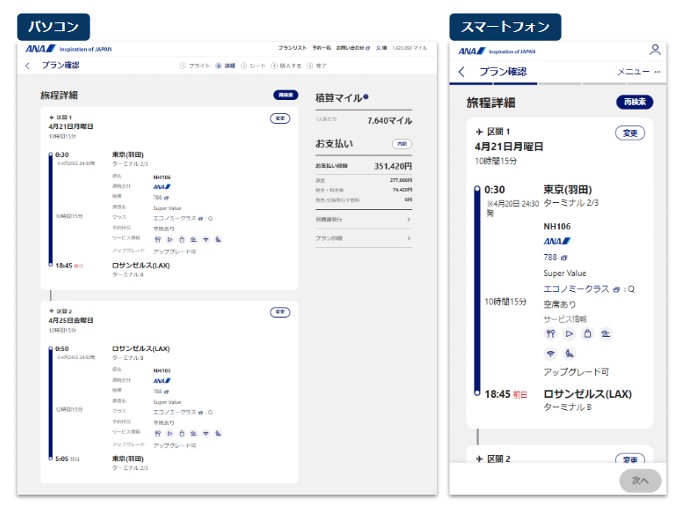Open 予約一覧 in the PC top menu

[321, 48]
